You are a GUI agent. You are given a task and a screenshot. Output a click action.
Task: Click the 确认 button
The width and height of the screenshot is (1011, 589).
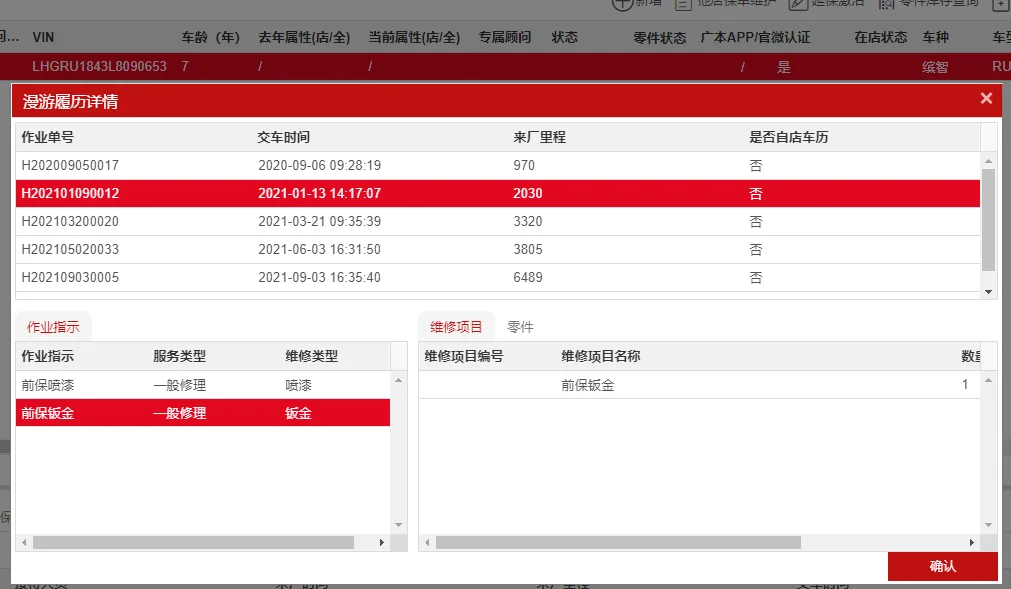pyautogui.click(x=943, y=566)
